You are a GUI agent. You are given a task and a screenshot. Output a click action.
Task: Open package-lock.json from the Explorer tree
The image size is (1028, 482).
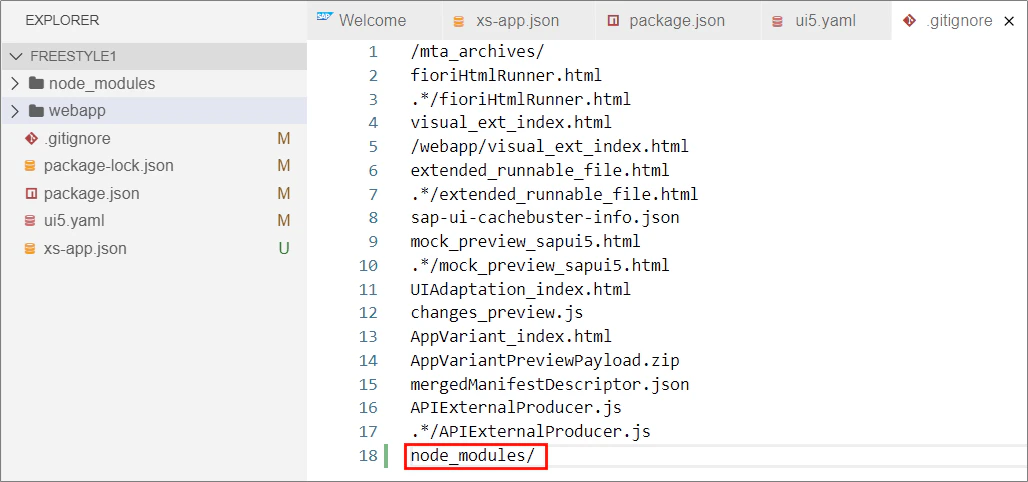click(x=109, y=166)
